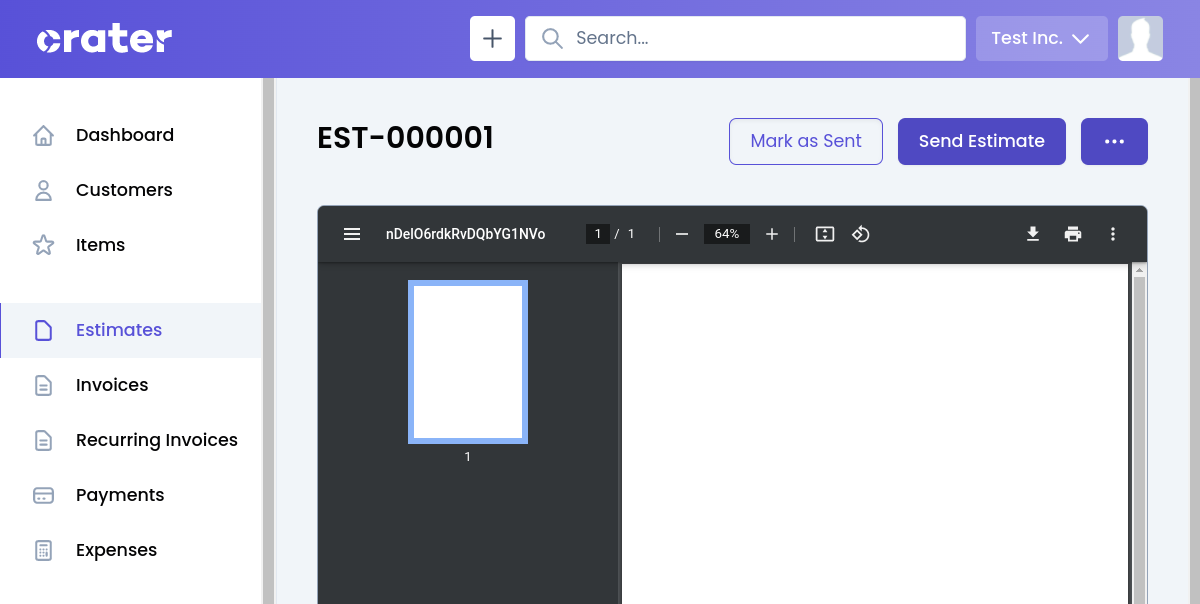The height and width of the screenshot is (604, 1200).
Task: Open the Invoices section
Action: pyautogui.click(x=131, y=385)
